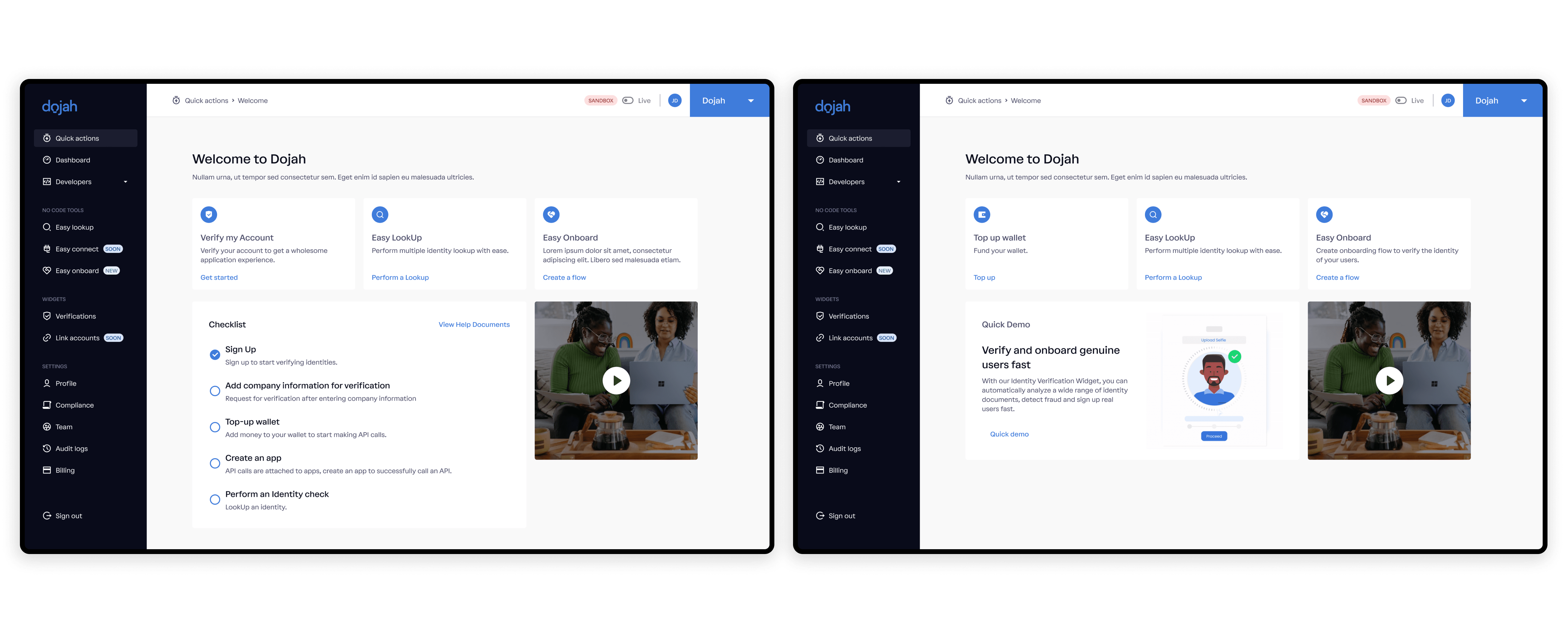Click Audit logs history icon, left window
1568x633 pixels.
tap(47, 449)
